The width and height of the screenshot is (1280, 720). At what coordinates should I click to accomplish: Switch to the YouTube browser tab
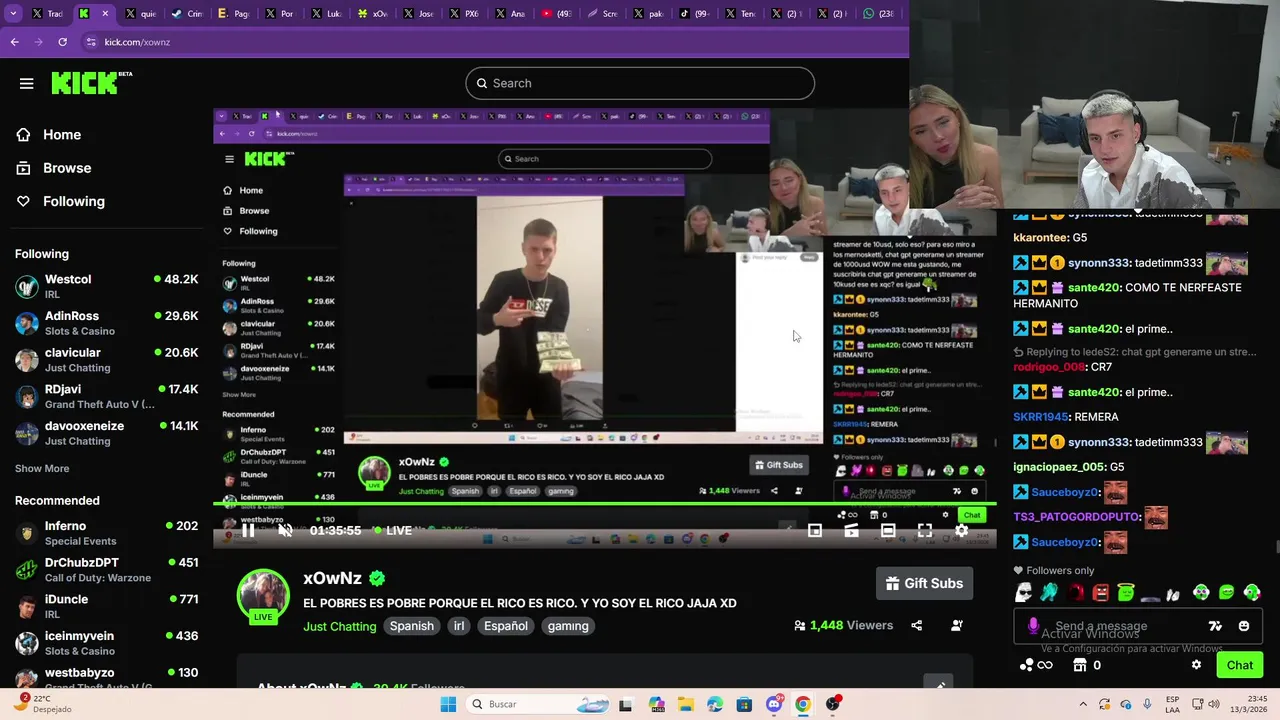tap(557, 14)
